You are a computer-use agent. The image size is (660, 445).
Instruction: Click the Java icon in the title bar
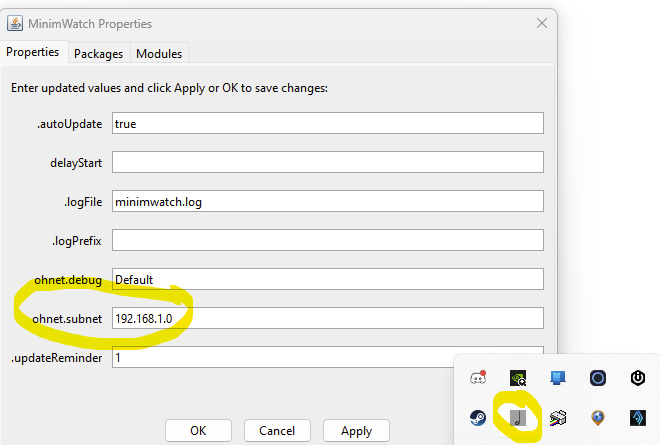pyautogui.click(x=15, y=24)
